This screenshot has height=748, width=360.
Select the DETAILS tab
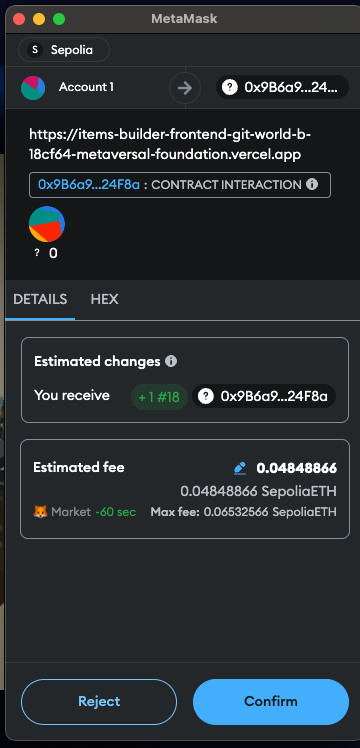coord(40,300)
